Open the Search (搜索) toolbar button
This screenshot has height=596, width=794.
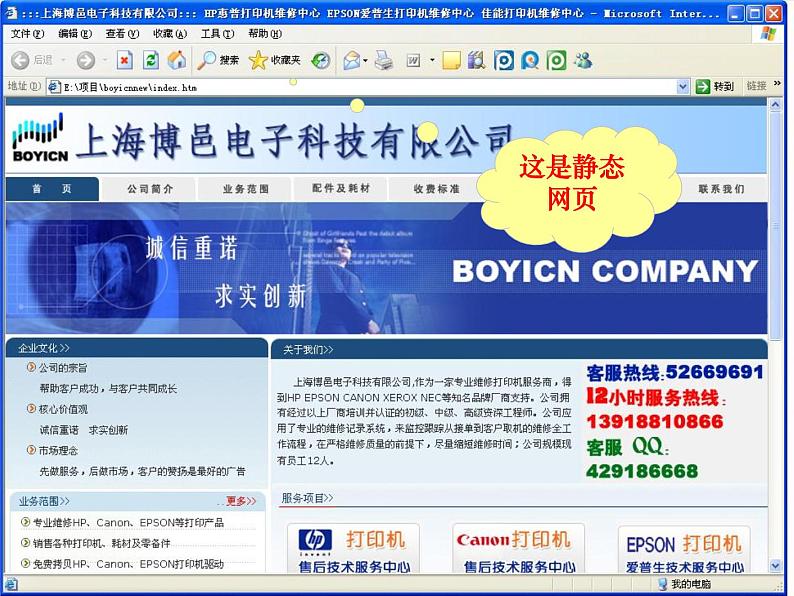tap(218, 61)
